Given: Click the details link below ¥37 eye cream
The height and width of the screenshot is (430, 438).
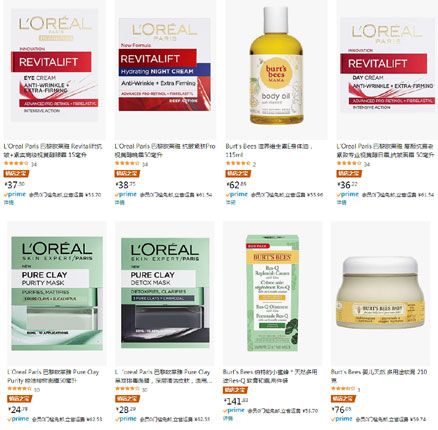Looking at the screenshot, I should [x=9, y=202].
